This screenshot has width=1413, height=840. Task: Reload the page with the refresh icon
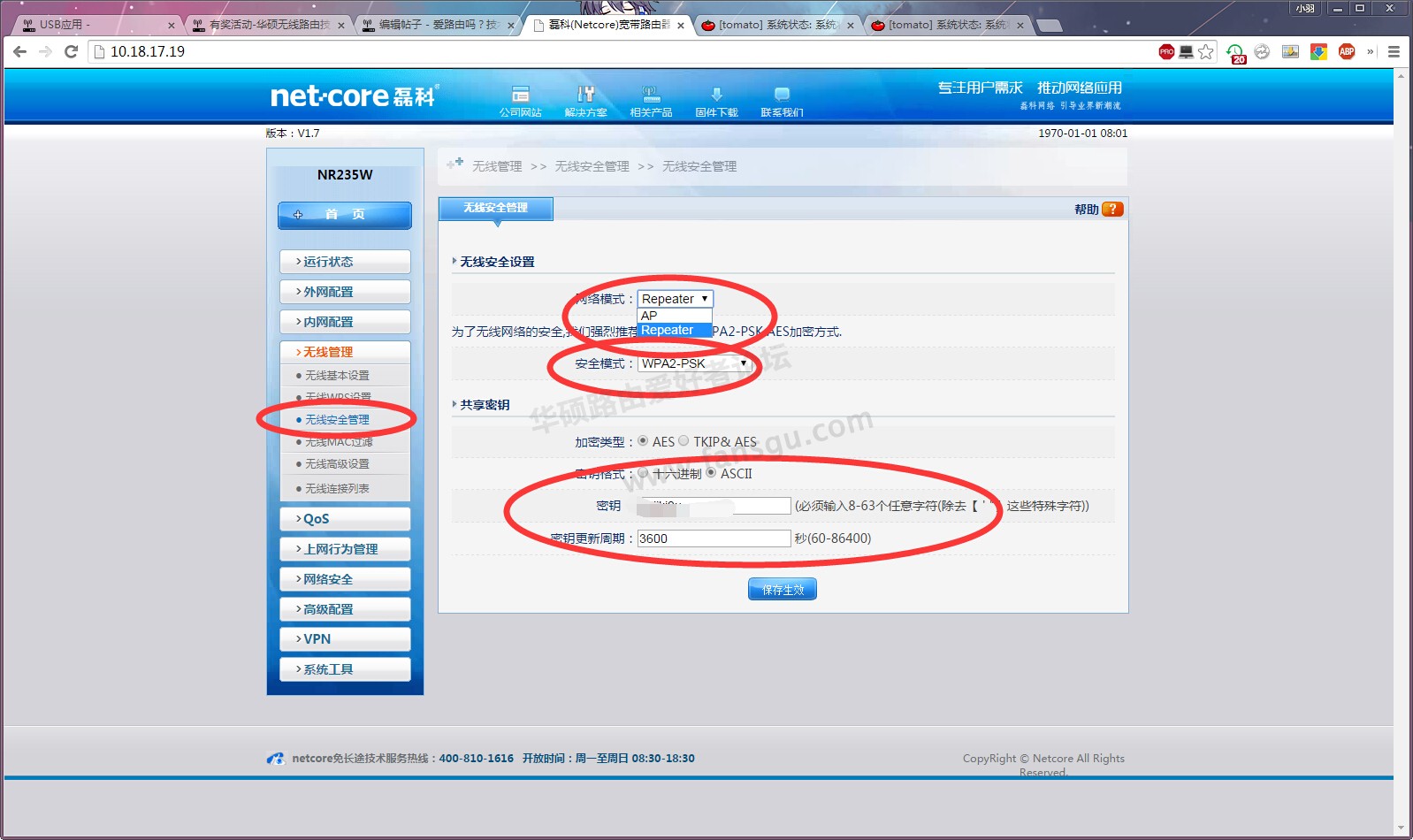click(72, 52)
